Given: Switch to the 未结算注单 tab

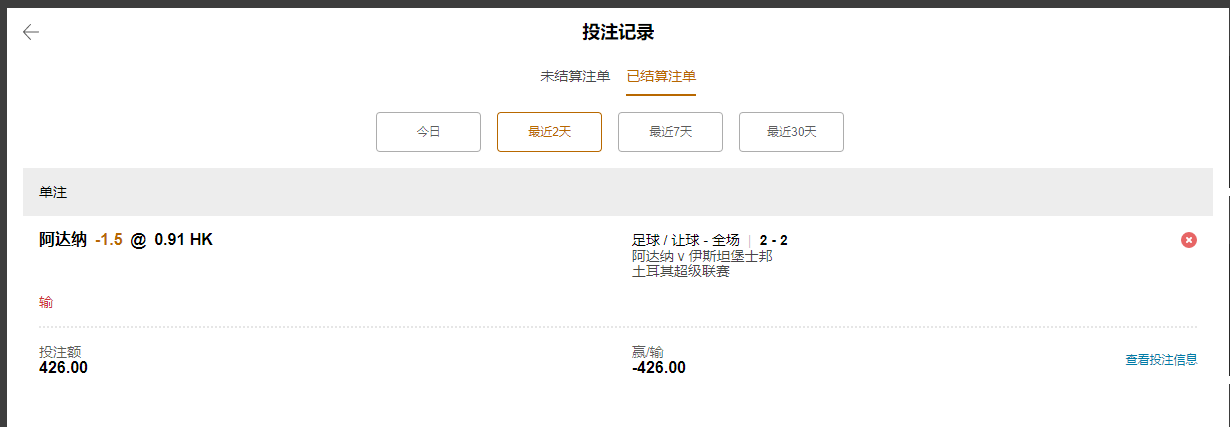Looking at the screenshot, I should (575, 76).
